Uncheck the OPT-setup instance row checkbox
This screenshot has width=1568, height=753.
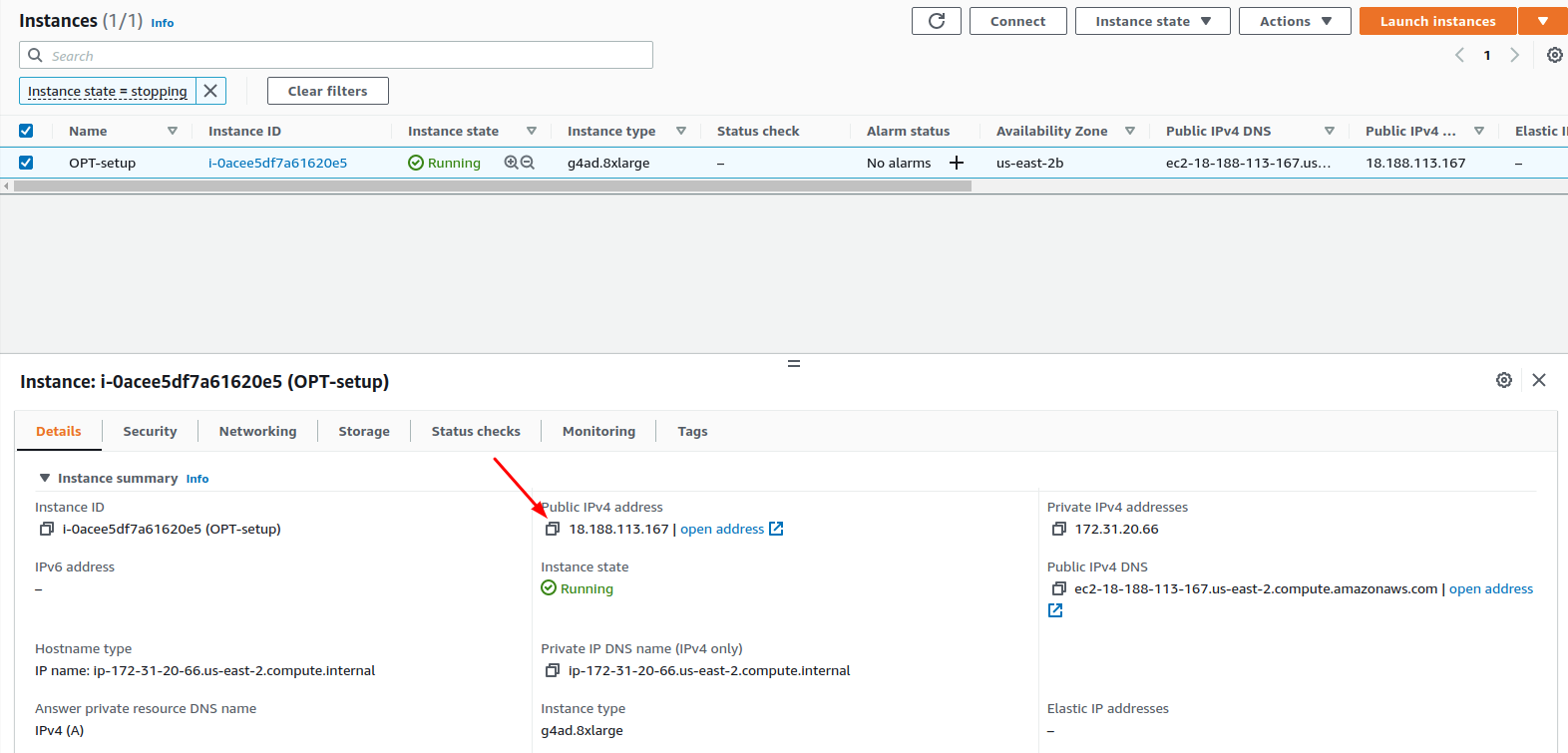(26, 163)
